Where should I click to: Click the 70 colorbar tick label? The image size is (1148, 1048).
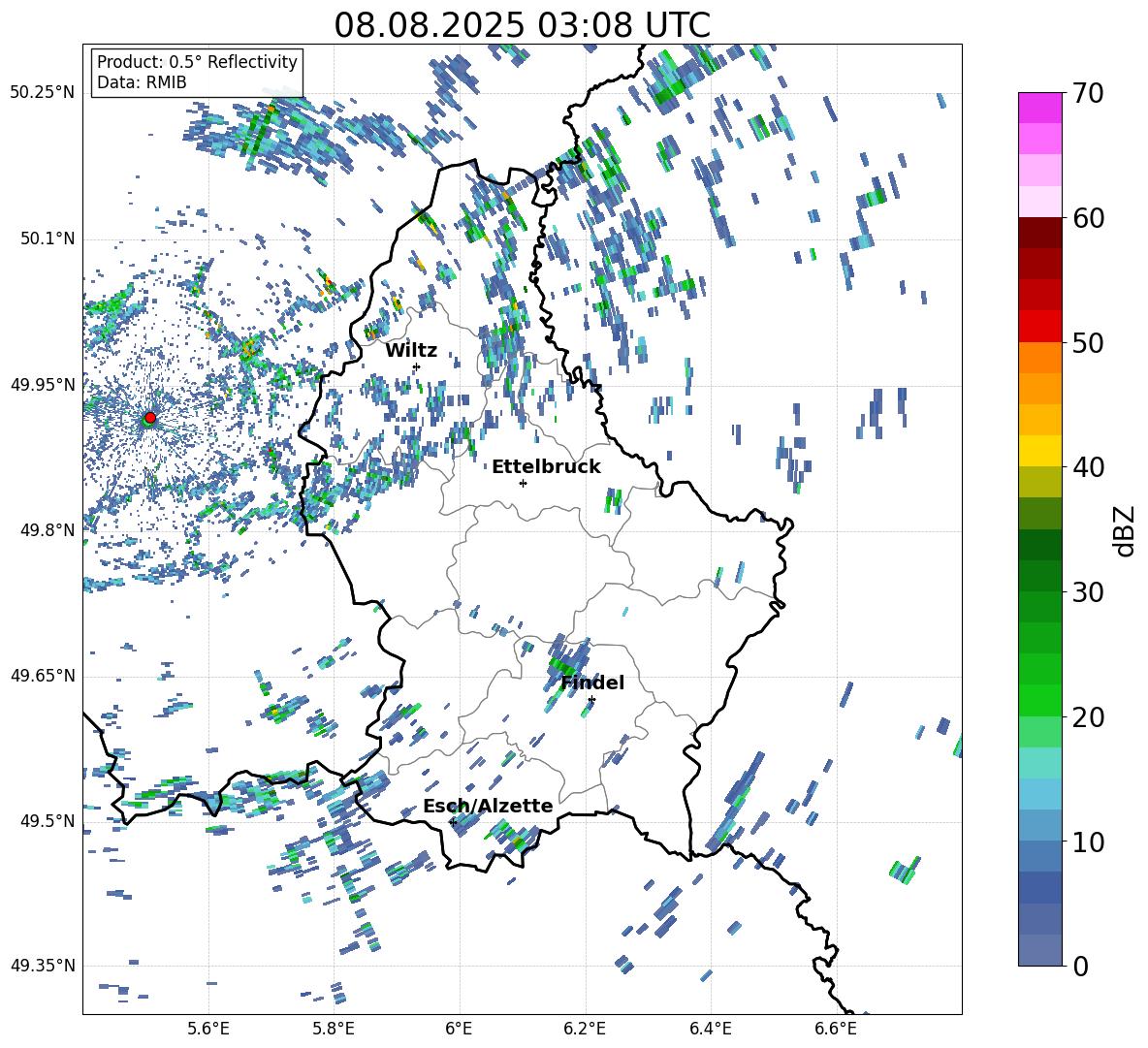[x=1087, y=93]
